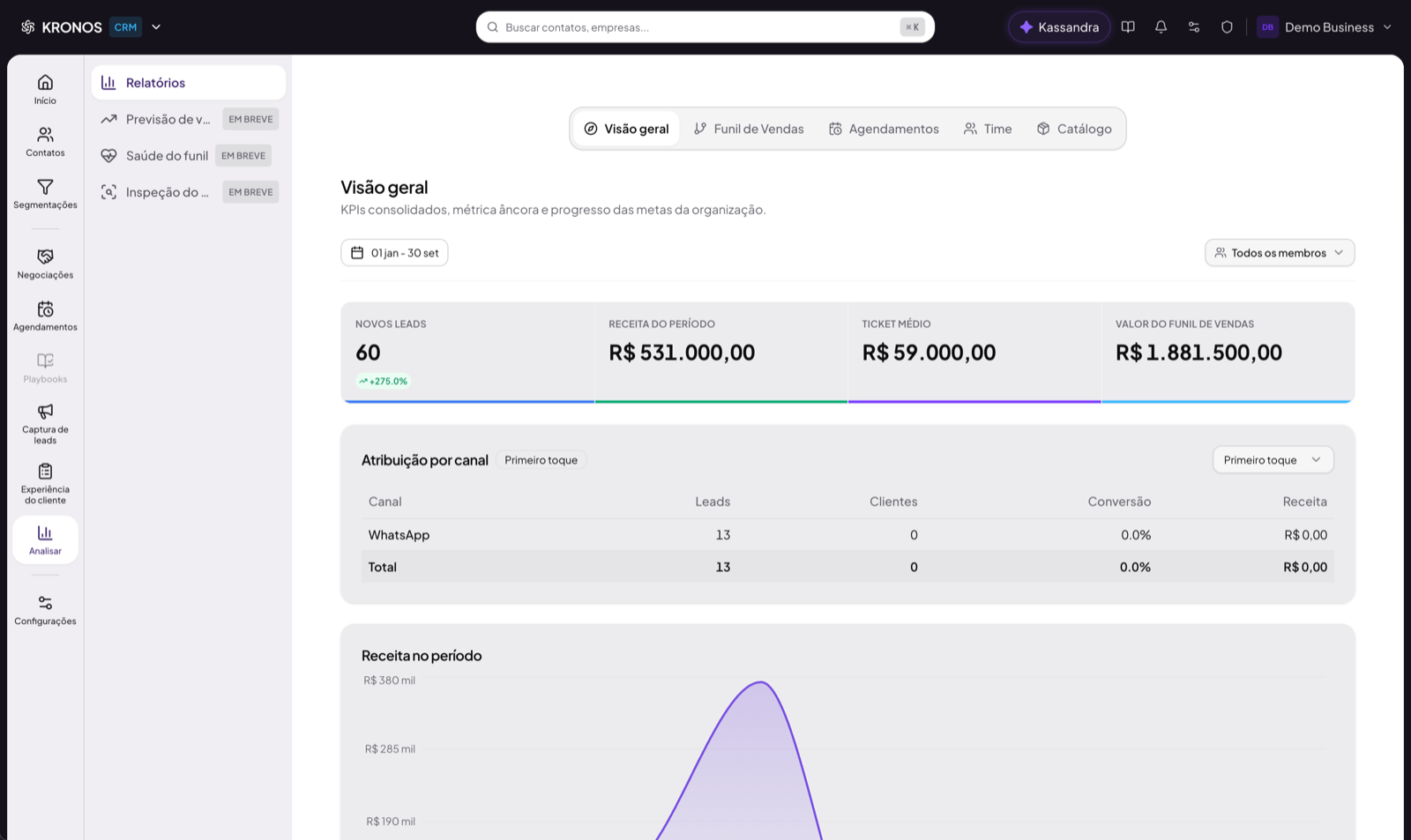
Task: Select Previsão de vendas menu item
Action: (189, 119)
